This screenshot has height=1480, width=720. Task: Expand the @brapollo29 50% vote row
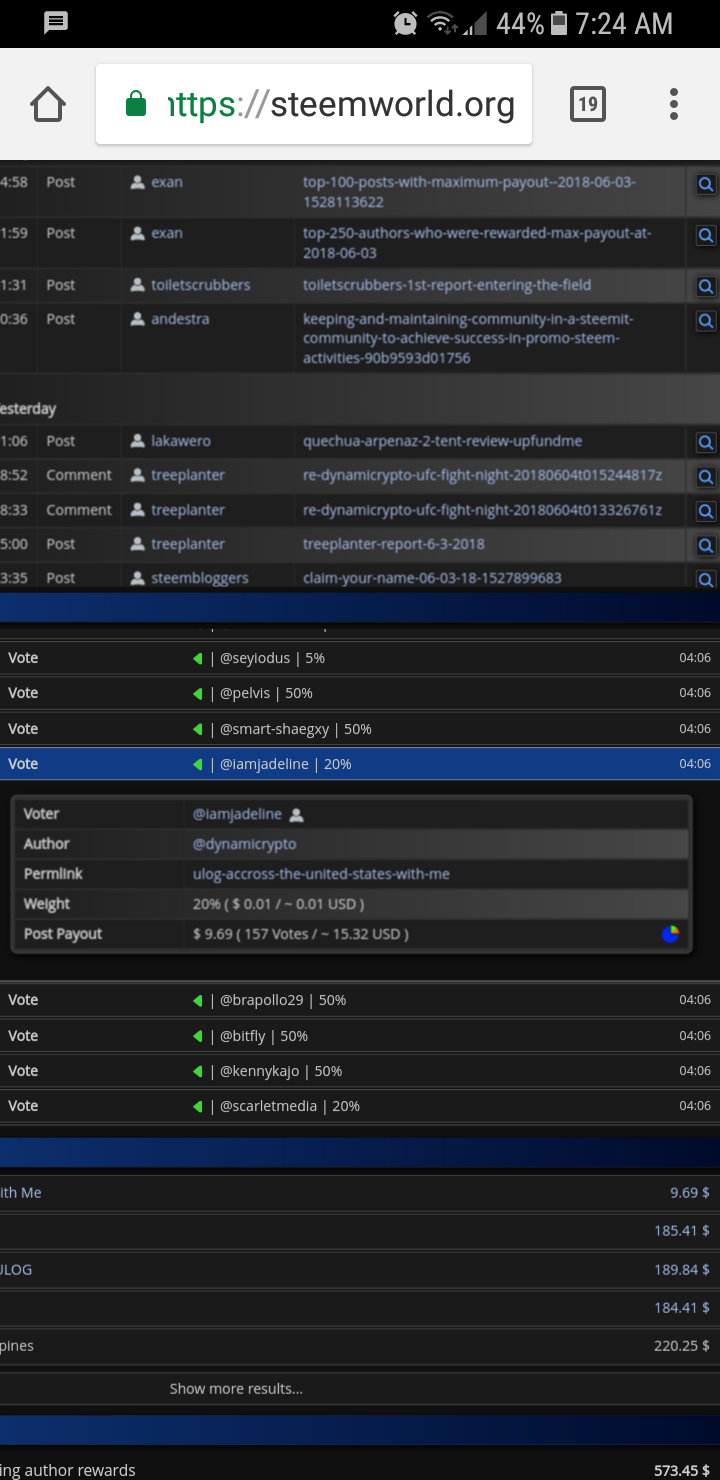coord(360,1000)
